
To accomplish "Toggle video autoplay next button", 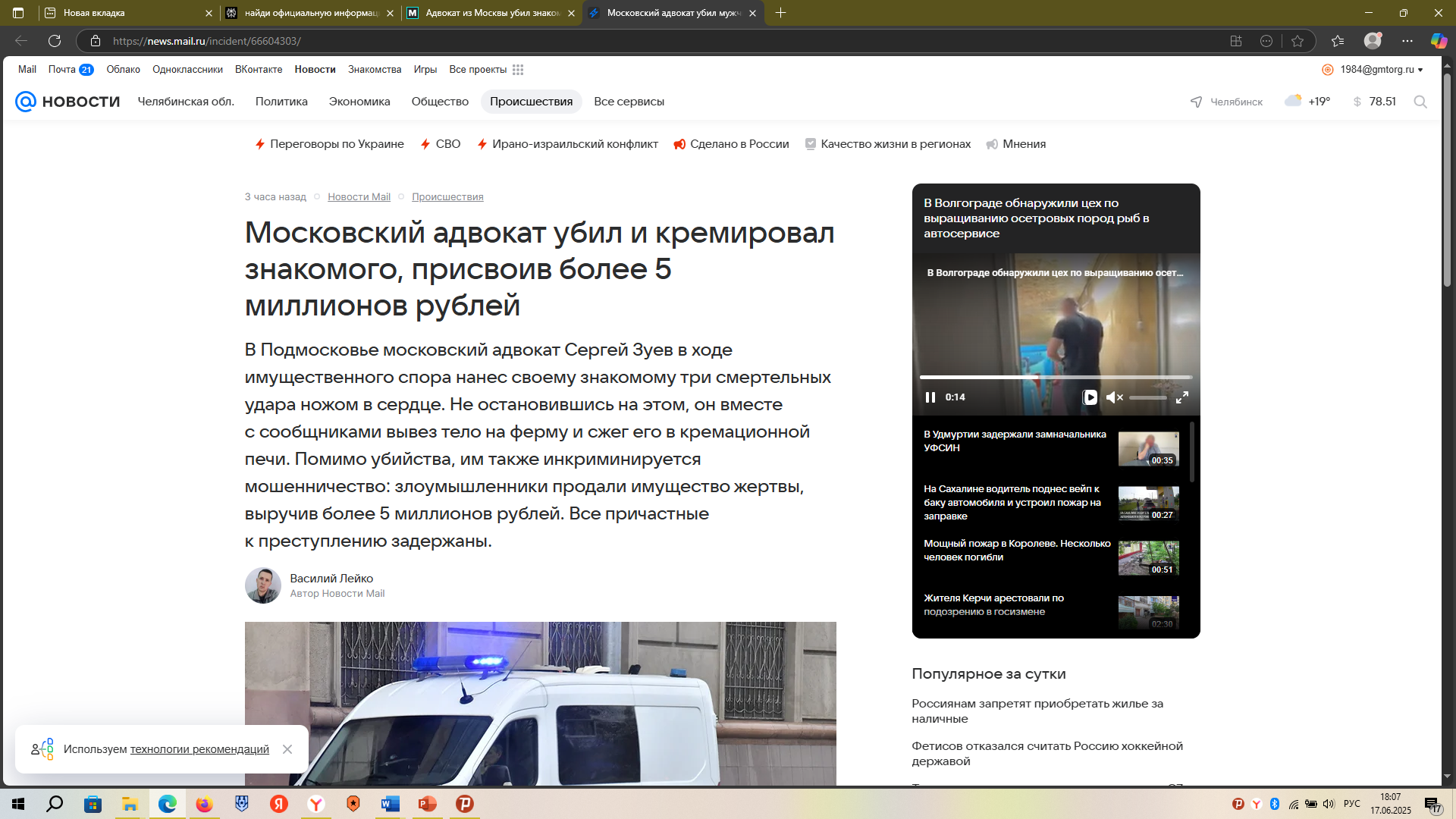I will (x=1090, y=397).
